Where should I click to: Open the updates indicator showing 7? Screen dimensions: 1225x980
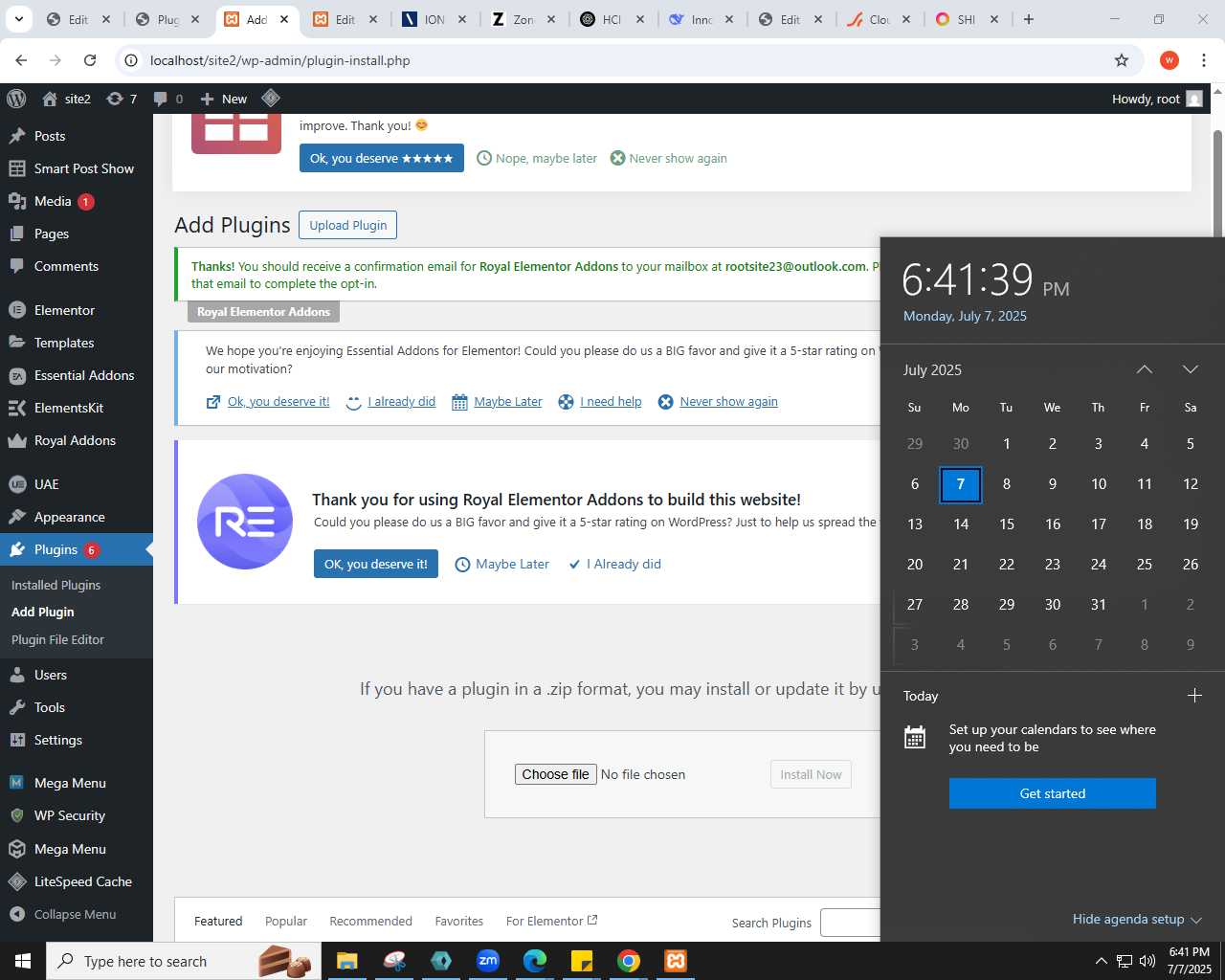[122, 99]
